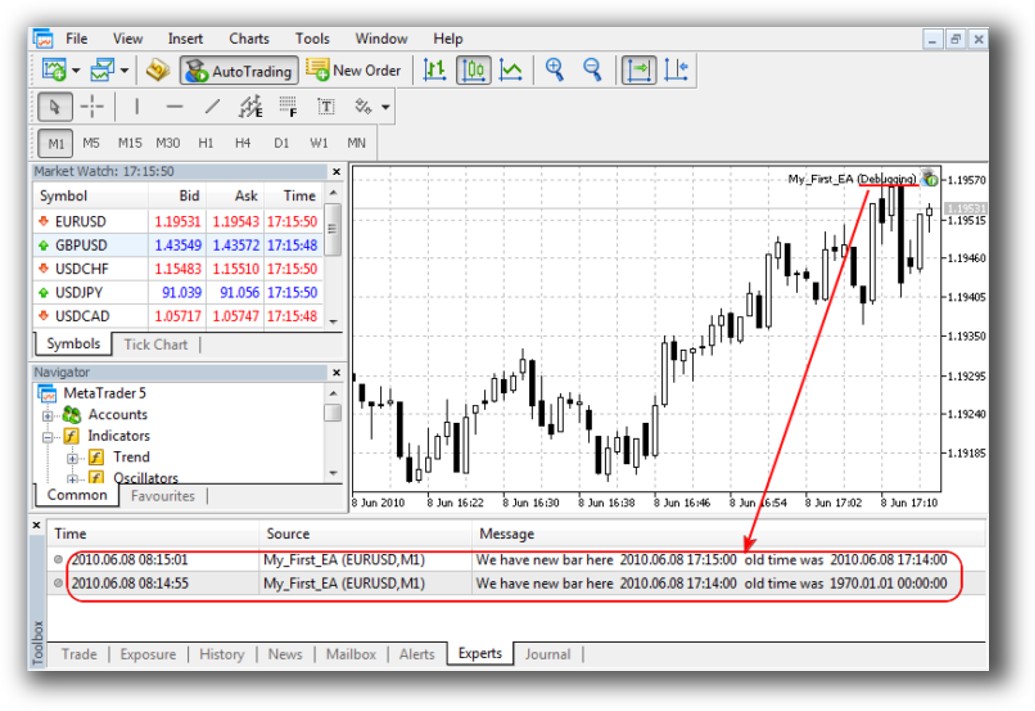Open the New Chart dropdown arrow

pyautogui.click(x=77, y=70)
